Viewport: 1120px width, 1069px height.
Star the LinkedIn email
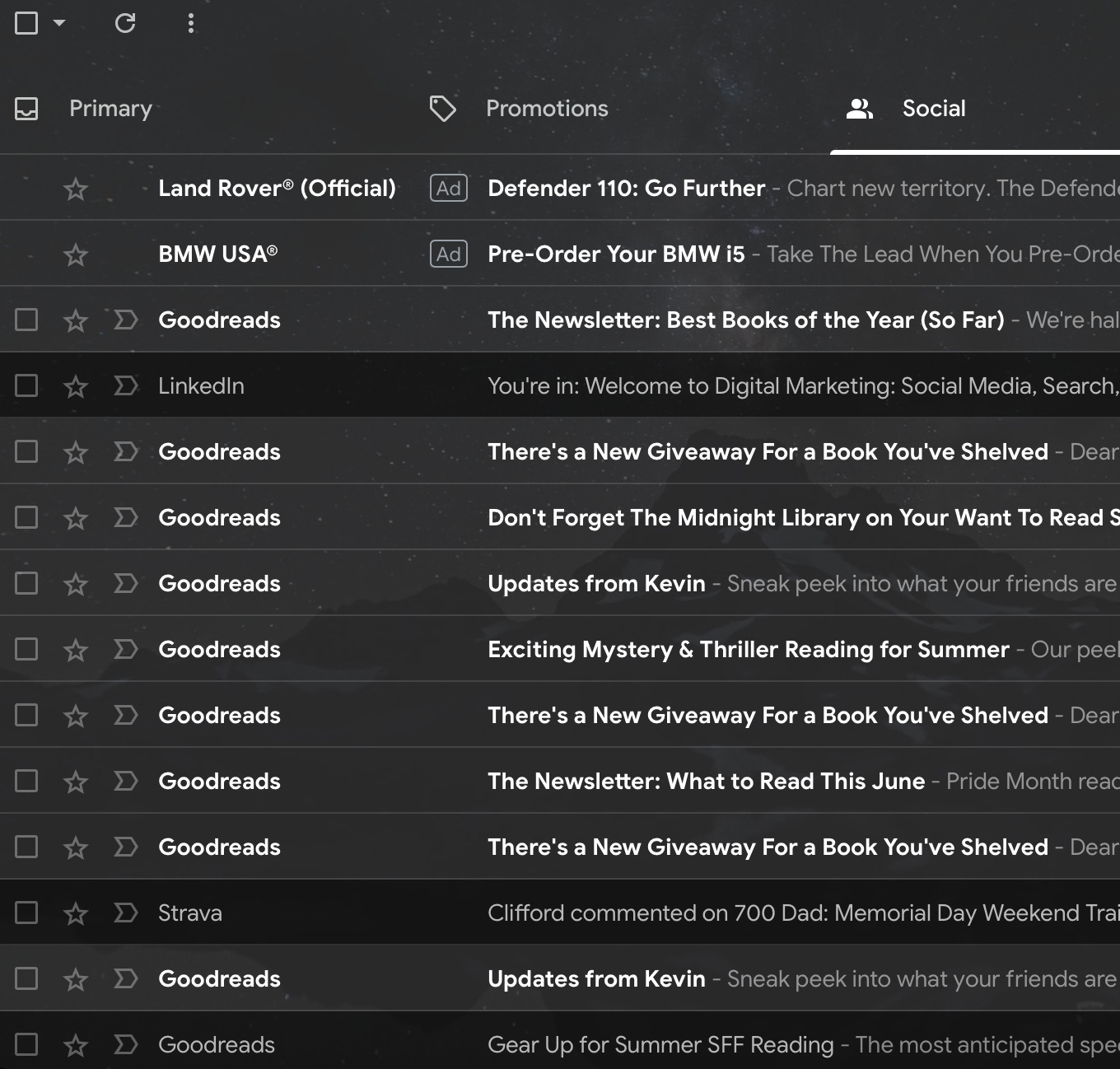pyautogui.click(x=76, y=386)
